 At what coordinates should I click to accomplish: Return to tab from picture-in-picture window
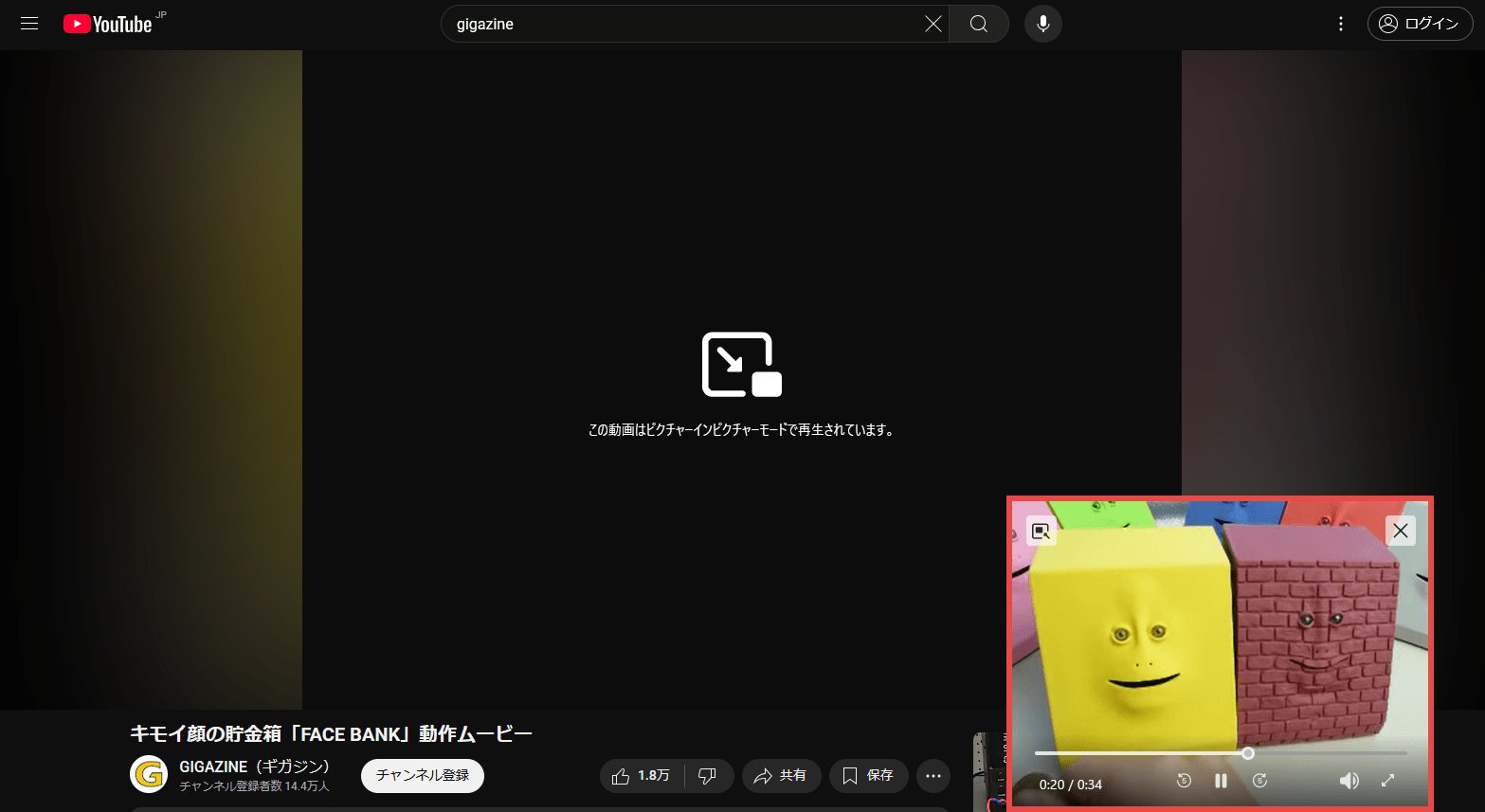(1041, 532)
